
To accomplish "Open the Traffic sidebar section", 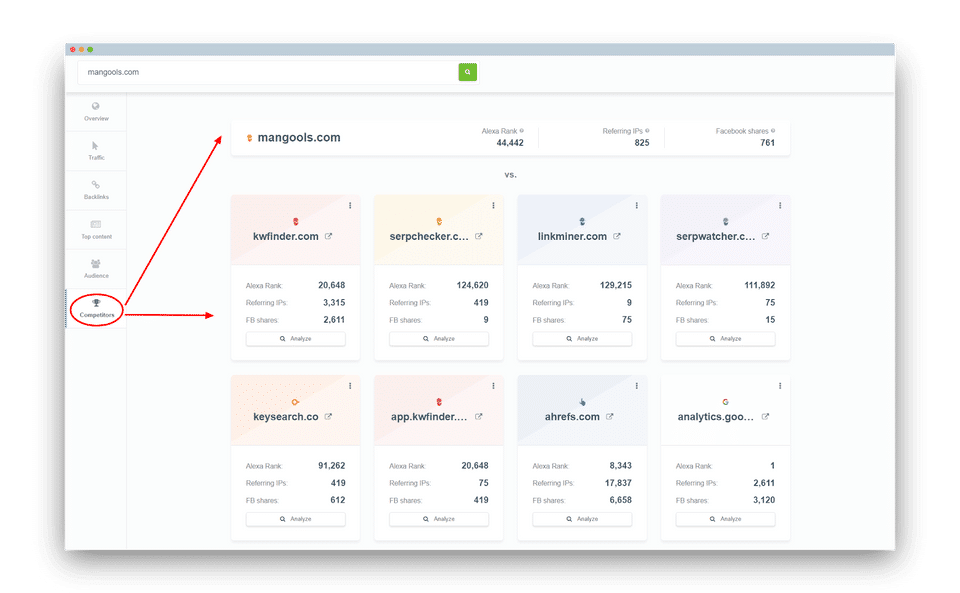I will (96, 151).
